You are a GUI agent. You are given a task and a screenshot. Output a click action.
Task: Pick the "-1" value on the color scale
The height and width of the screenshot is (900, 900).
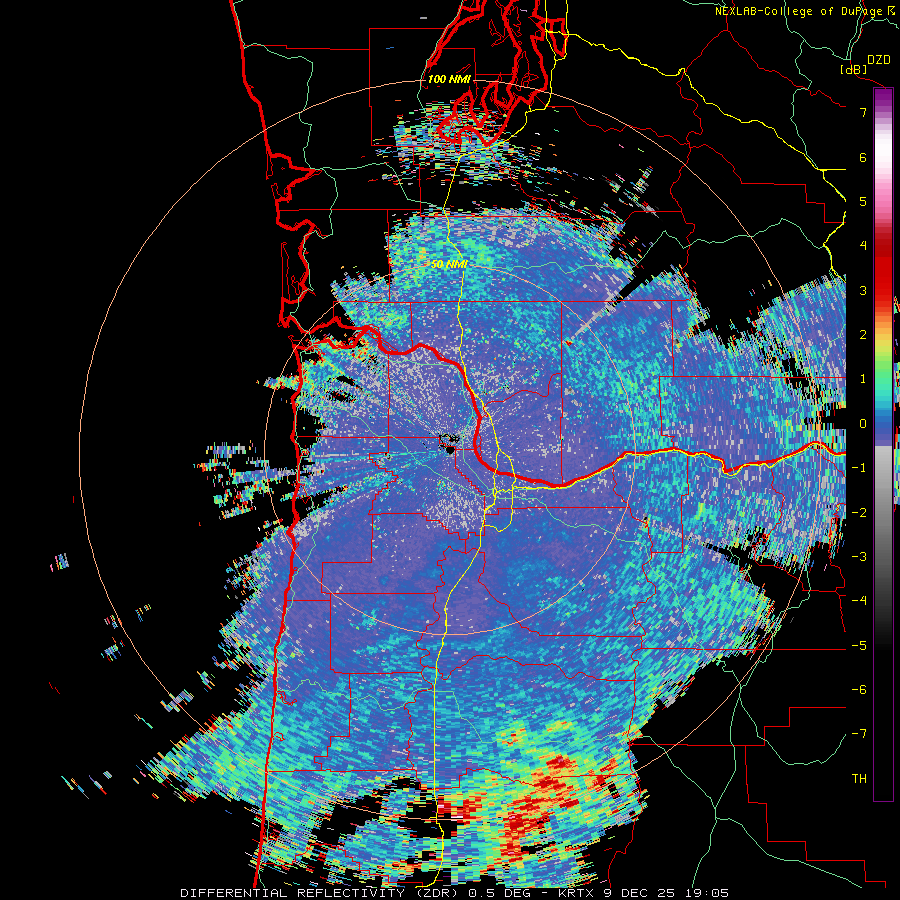tap(859, 468)
